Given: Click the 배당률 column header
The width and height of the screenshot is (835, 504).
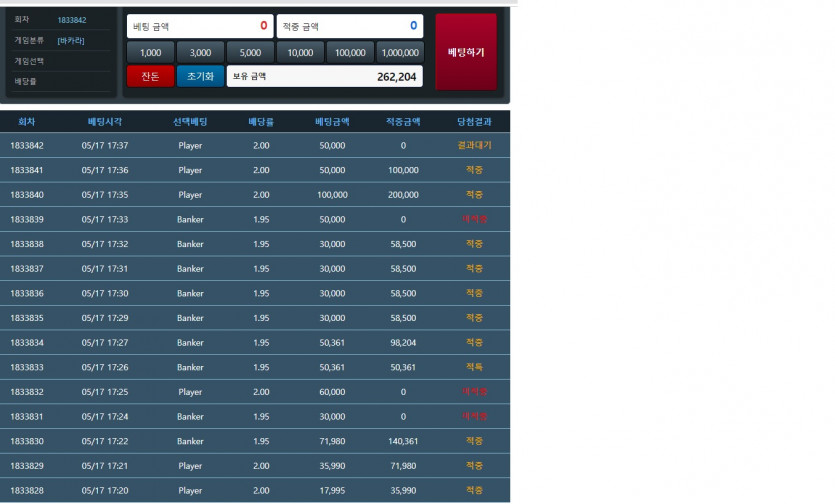Looking at the screenshot, I should tap(261, 121).
